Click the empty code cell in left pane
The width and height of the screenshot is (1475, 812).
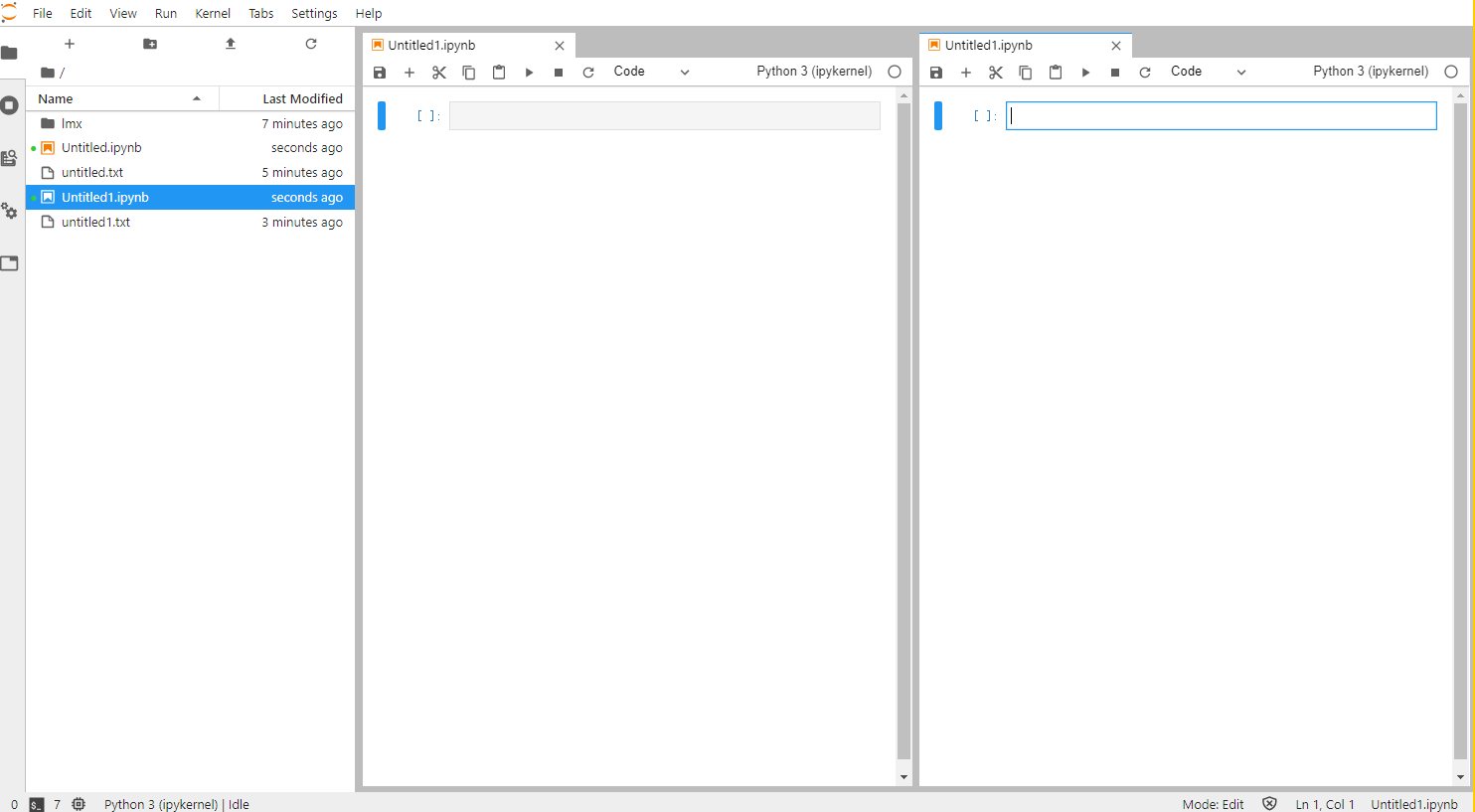(x=665, y=116)
